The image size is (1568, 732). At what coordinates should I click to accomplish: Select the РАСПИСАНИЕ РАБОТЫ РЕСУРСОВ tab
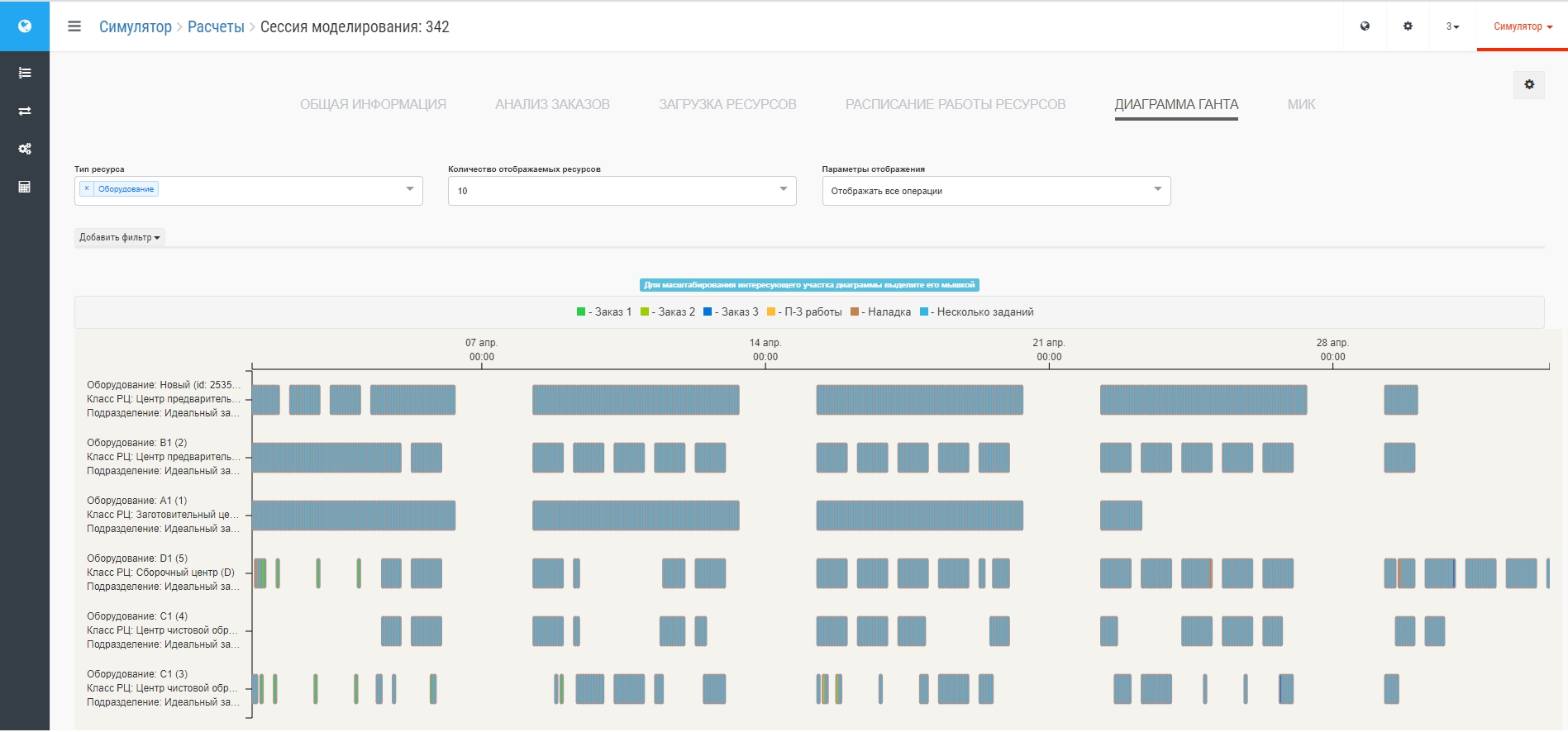956,104
